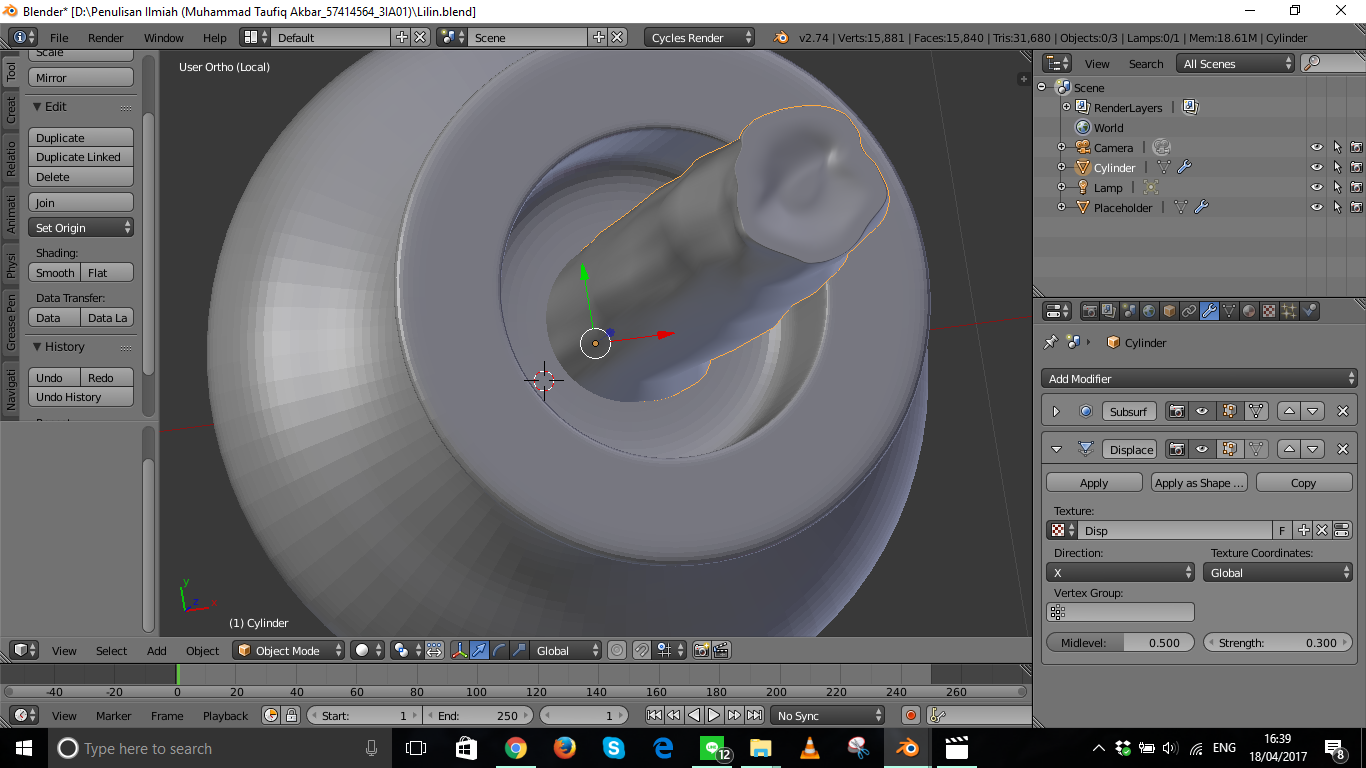Open the Object properties cube tab
This screenshot has height=768, width=1366.
point(1169,311)
